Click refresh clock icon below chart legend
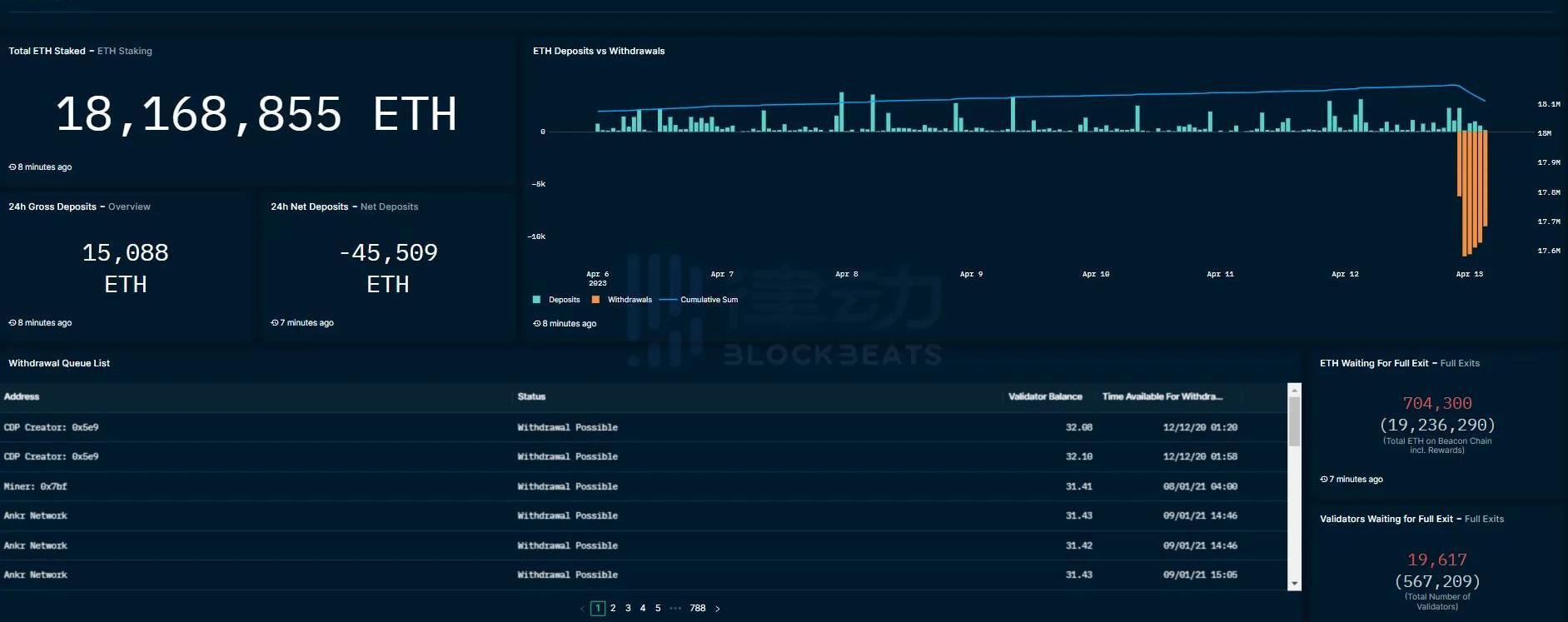The width and height of the screenshot is (1568, 622). pos(537,324)
